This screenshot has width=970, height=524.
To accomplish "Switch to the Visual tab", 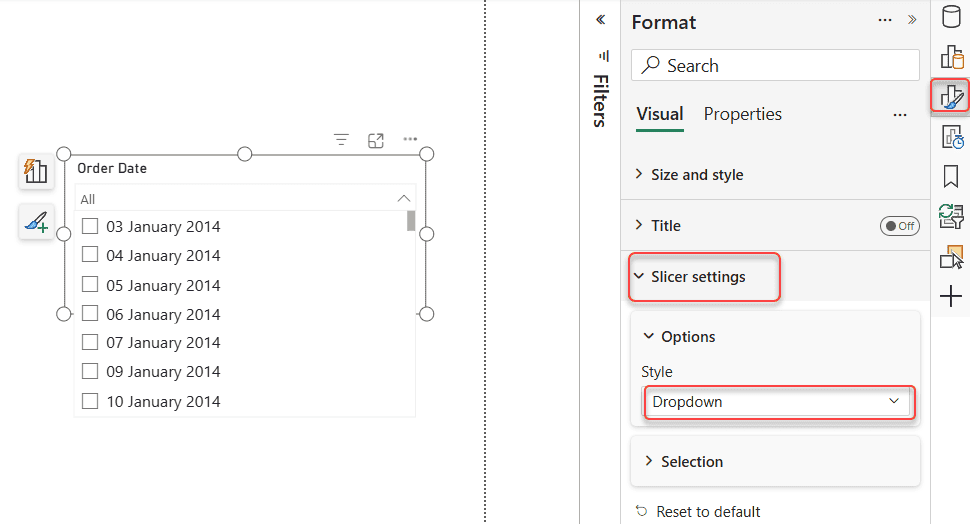I will pyautogui.click(x=659, y=114).
